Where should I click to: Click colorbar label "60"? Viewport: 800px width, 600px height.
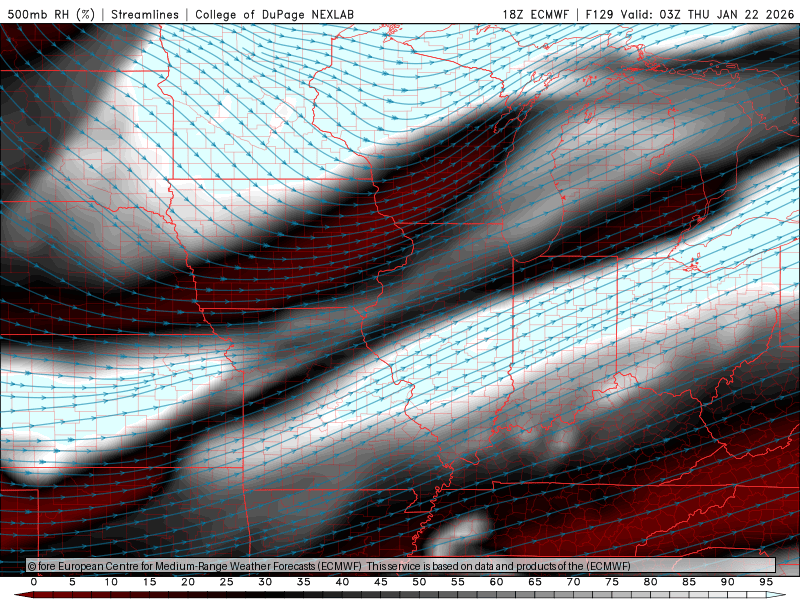pyautogui.click(x=496, y=582)
